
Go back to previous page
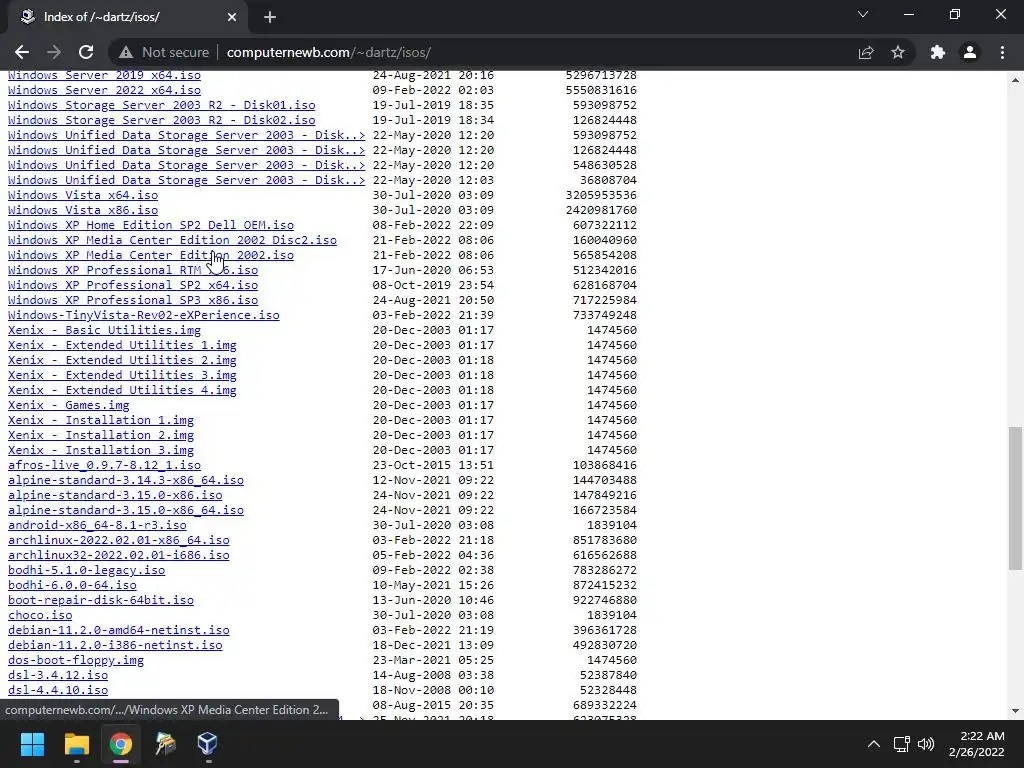point(22,52)
